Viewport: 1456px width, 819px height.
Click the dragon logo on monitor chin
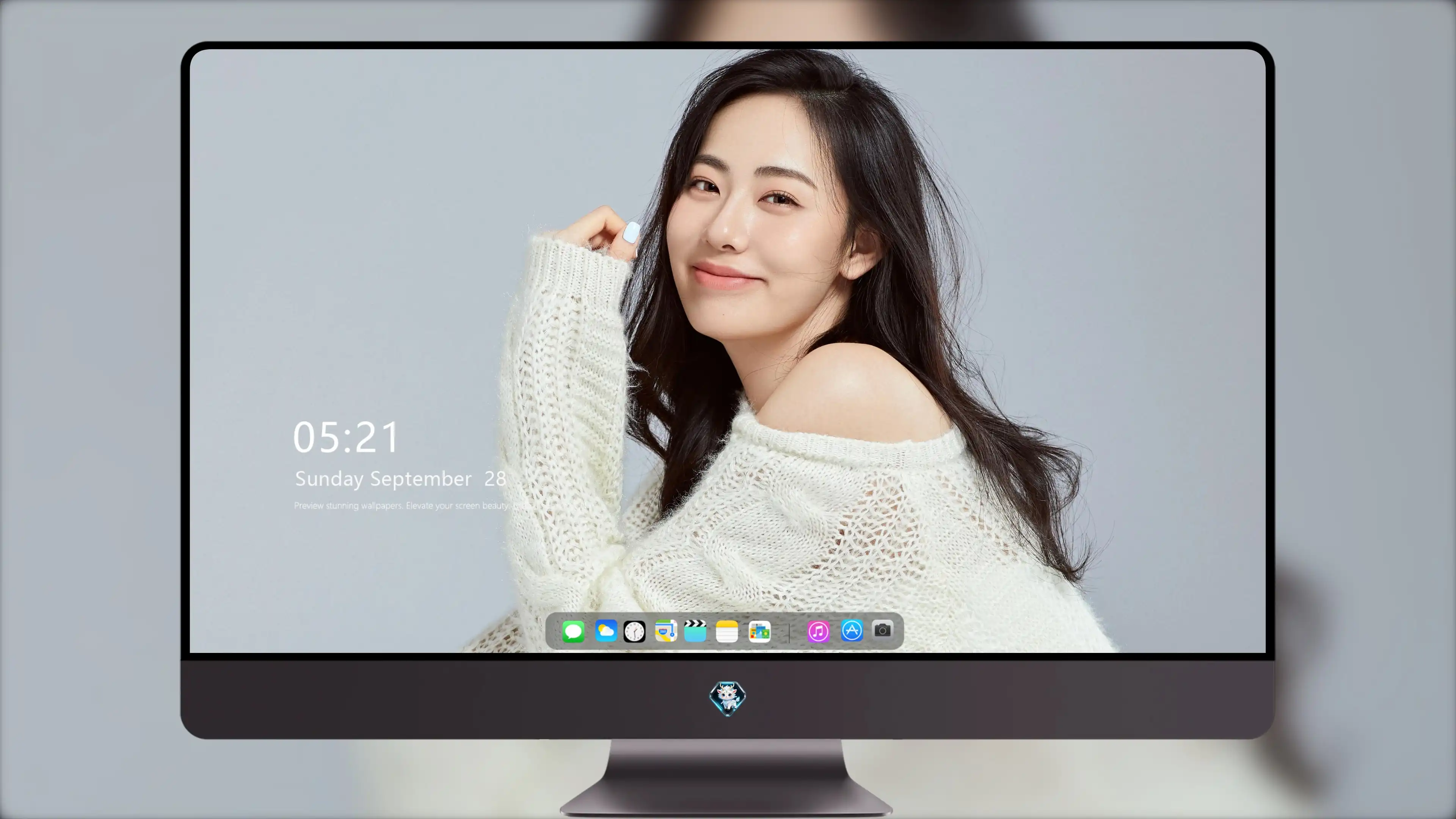[728, 698]
